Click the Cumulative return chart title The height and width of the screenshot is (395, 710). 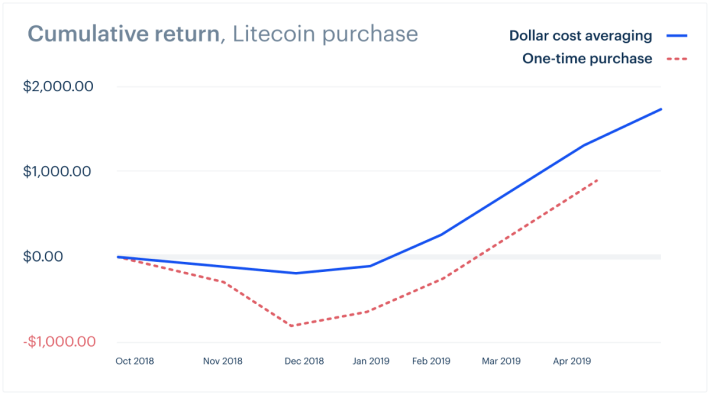124,34
